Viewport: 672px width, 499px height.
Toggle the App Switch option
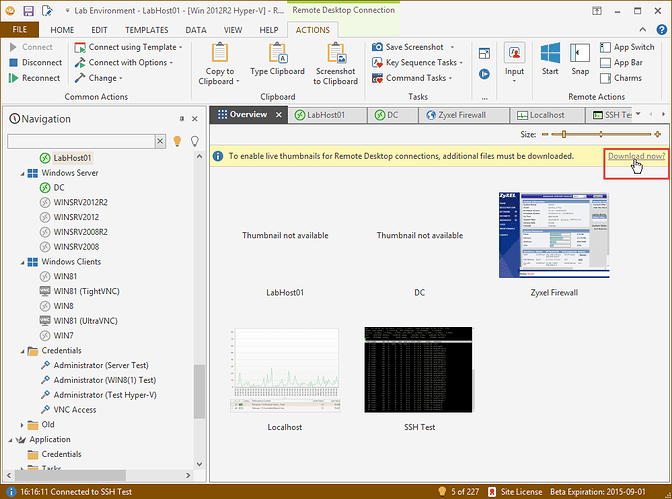pyautogui.click(x=628, y=47)
